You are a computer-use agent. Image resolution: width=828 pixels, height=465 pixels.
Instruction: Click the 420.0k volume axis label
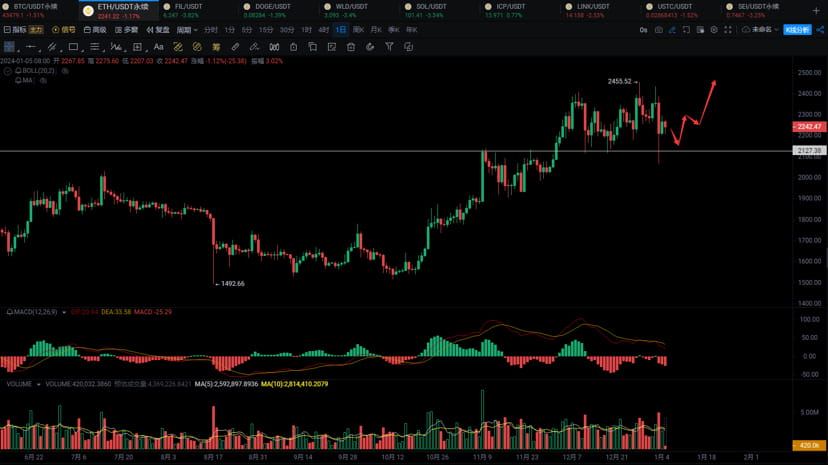809,445
